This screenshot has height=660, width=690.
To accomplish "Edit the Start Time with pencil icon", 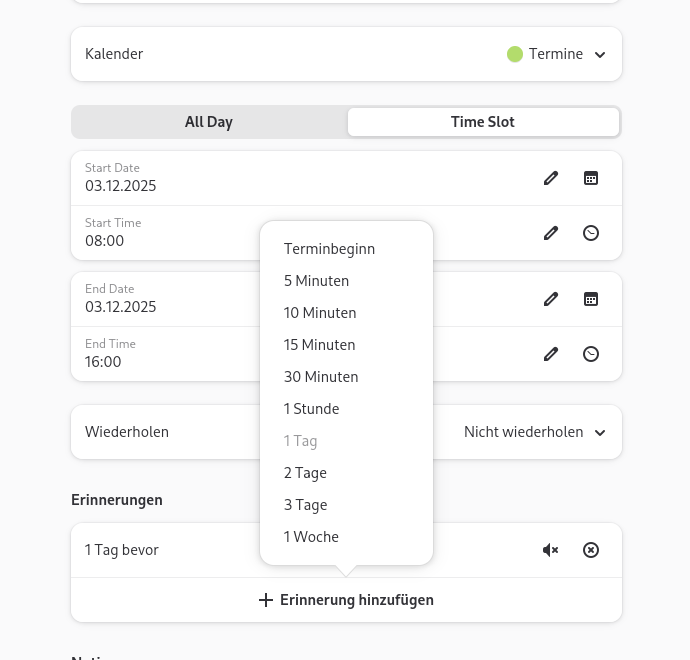I will pyautogui.click(x=551, y=233).
